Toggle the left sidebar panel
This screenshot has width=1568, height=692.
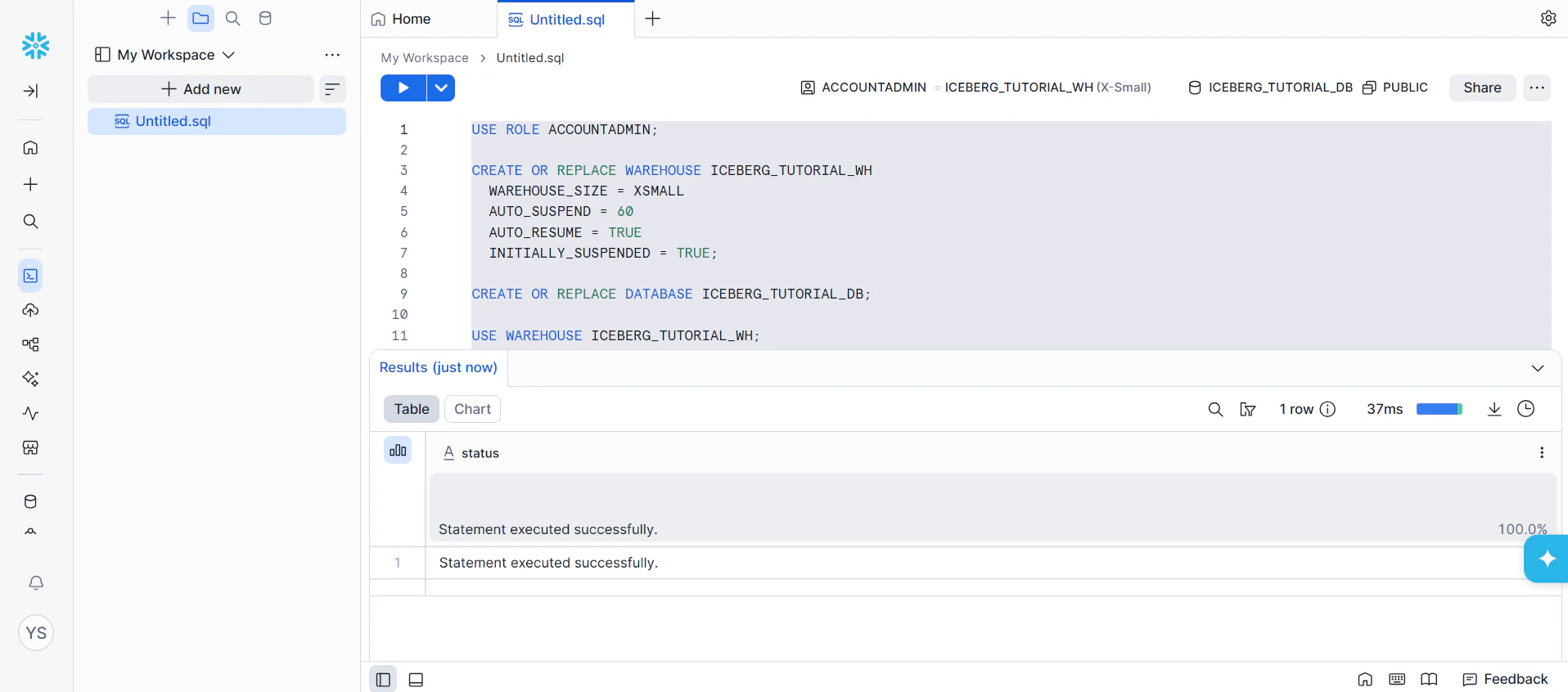383,680
